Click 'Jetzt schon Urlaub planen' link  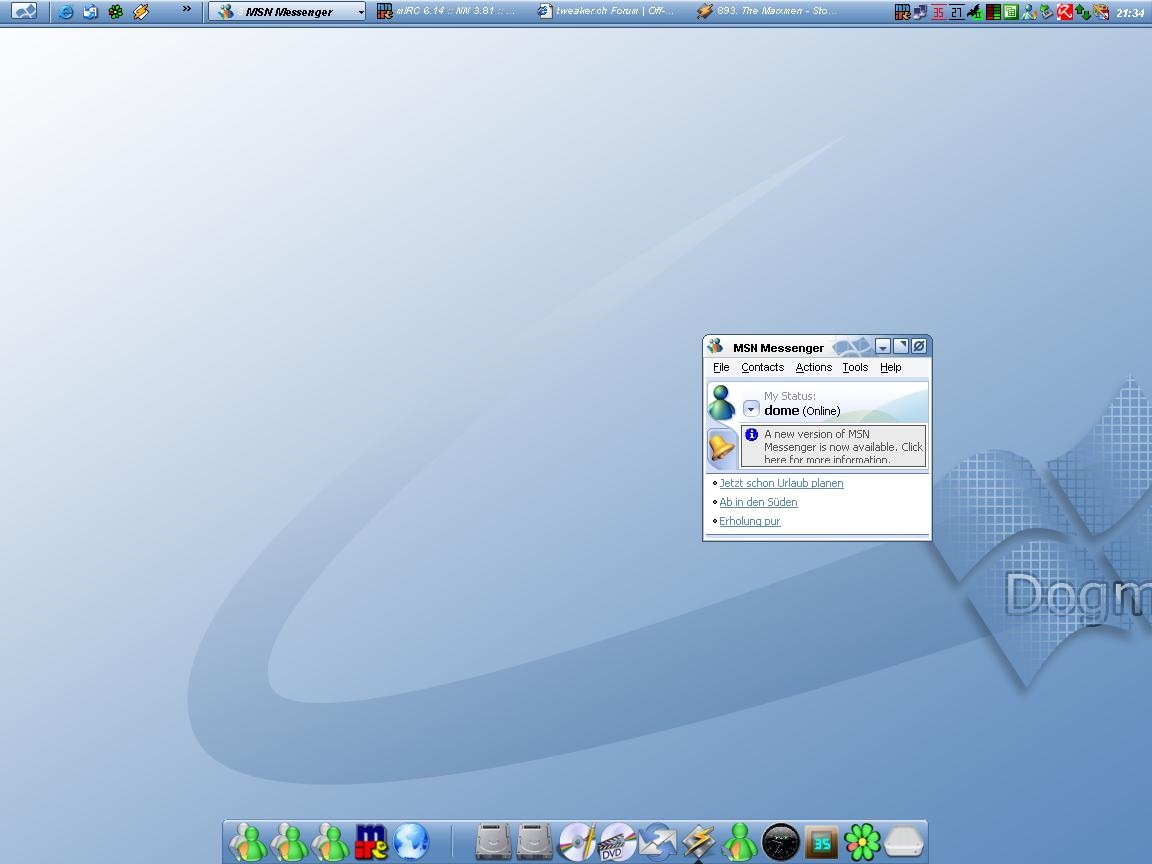781,483
